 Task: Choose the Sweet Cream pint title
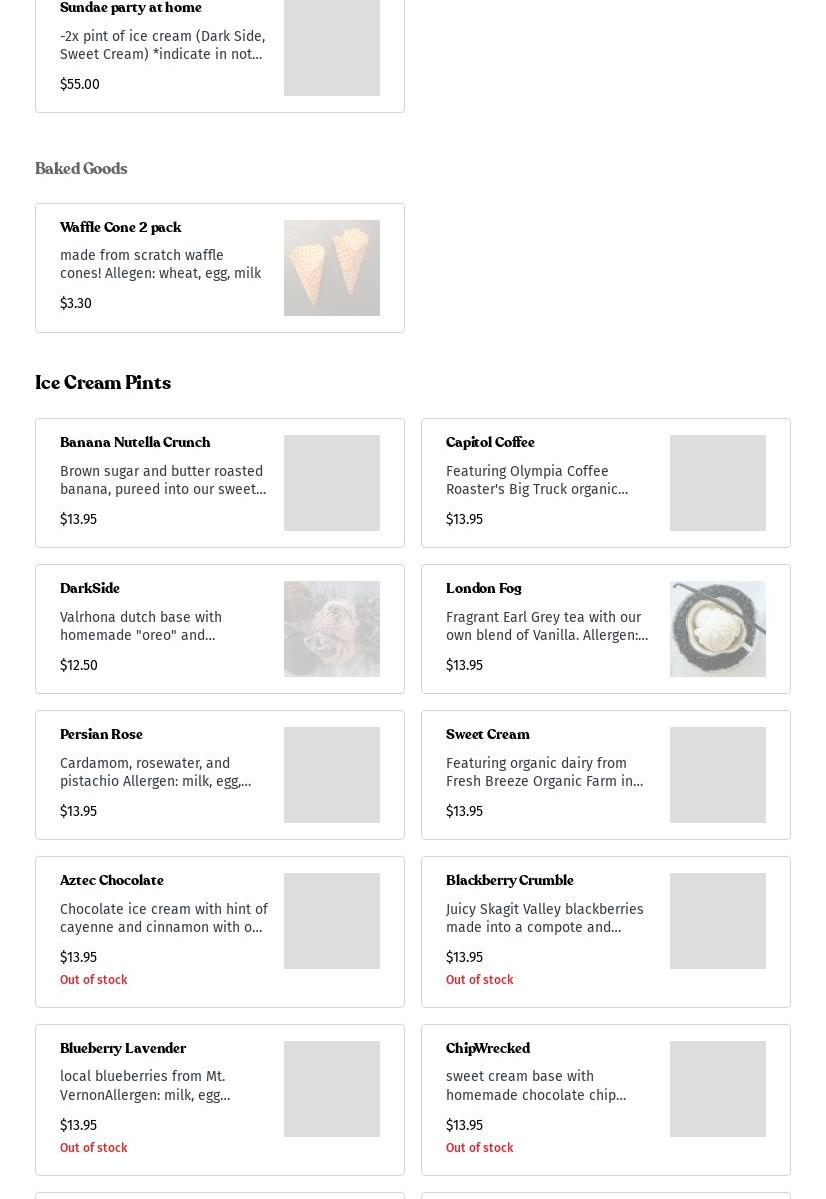[x=487, y=735]
